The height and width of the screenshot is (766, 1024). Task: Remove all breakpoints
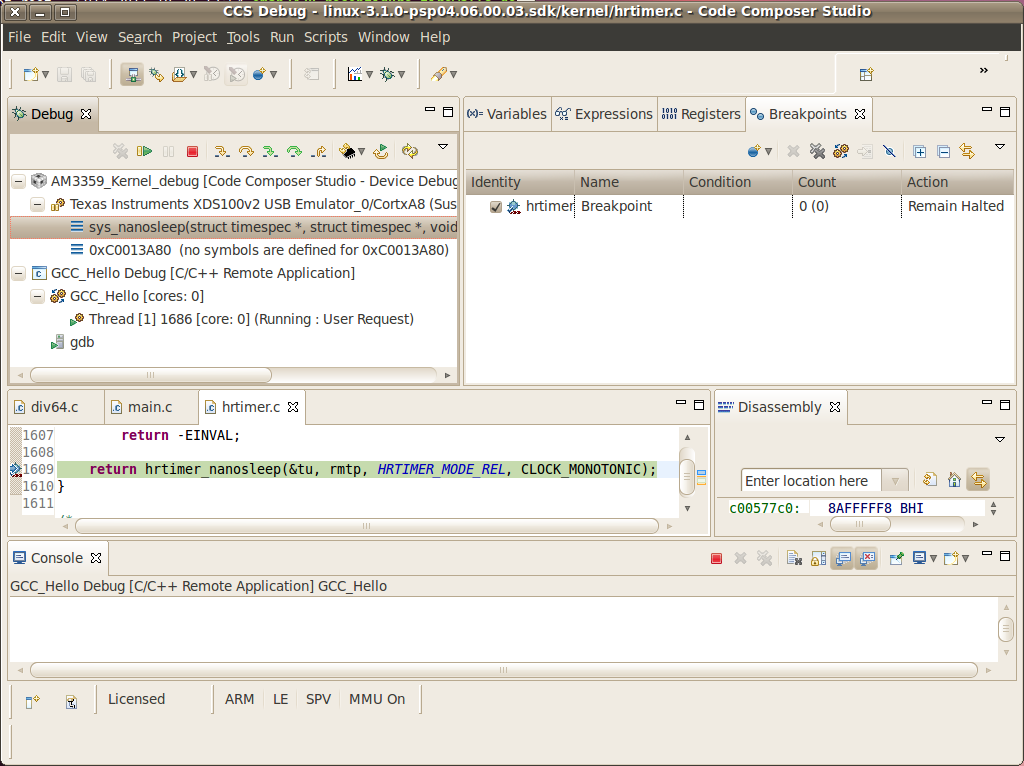click(x=816, y=150)
